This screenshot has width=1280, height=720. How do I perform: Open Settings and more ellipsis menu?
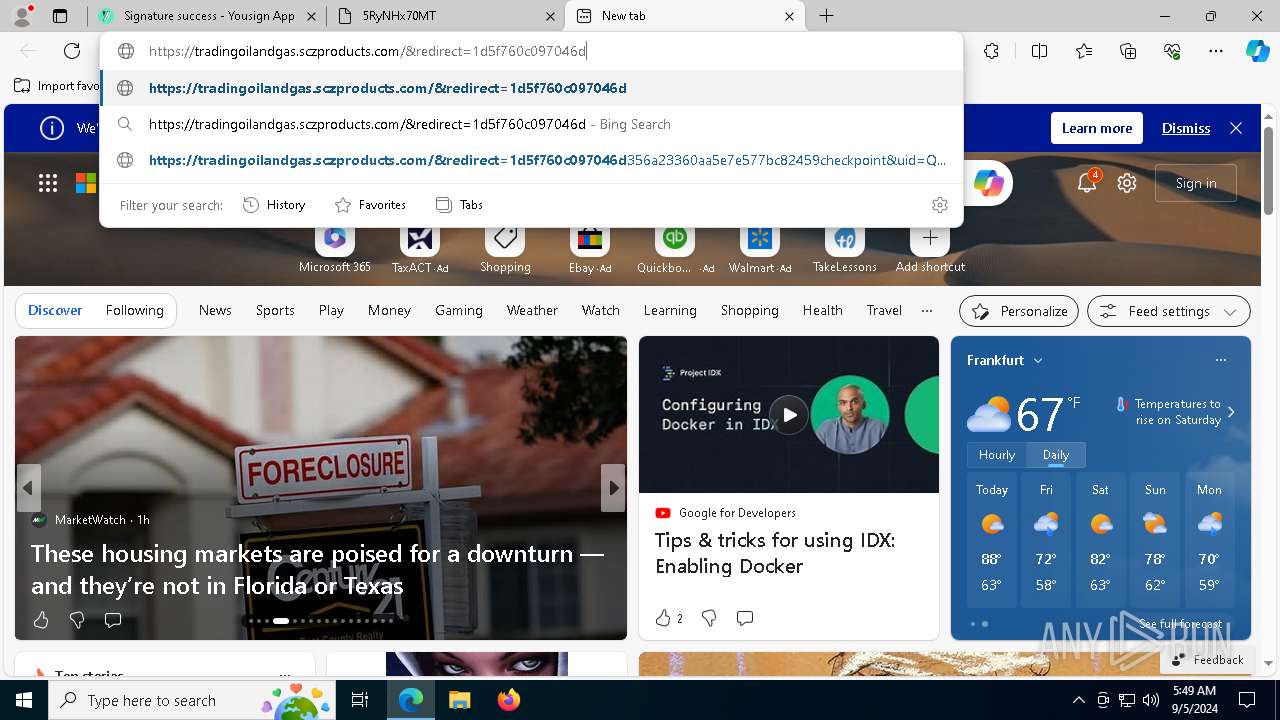coord(1216,51)
